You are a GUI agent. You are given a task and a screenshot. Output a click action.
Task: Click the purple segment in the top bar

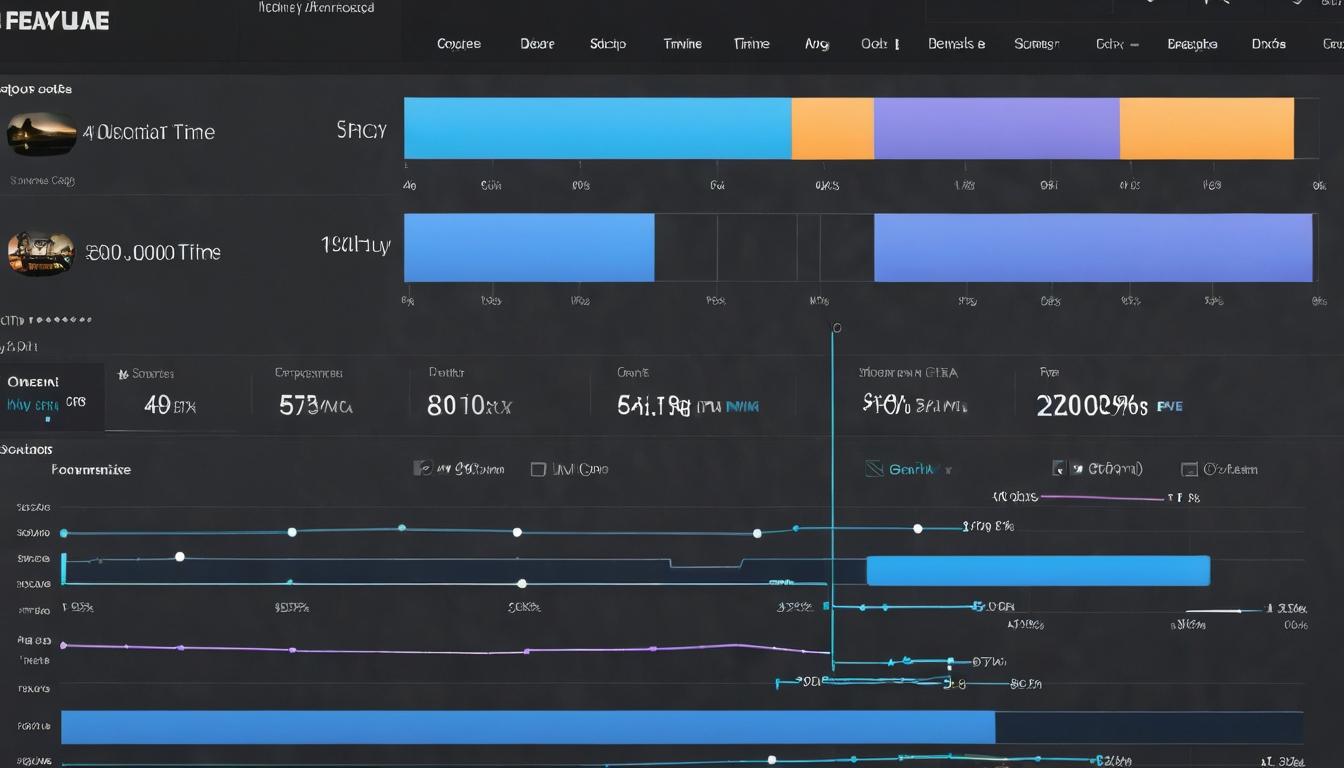point(997,128)
